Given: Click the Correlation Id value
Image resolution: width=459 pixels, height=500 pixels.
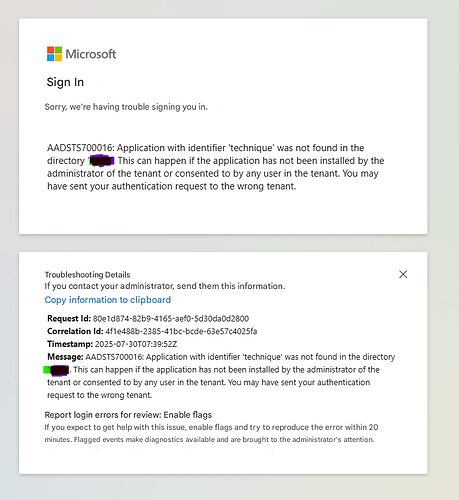Looking at the screenshot, I should click(x=181, y=331).
